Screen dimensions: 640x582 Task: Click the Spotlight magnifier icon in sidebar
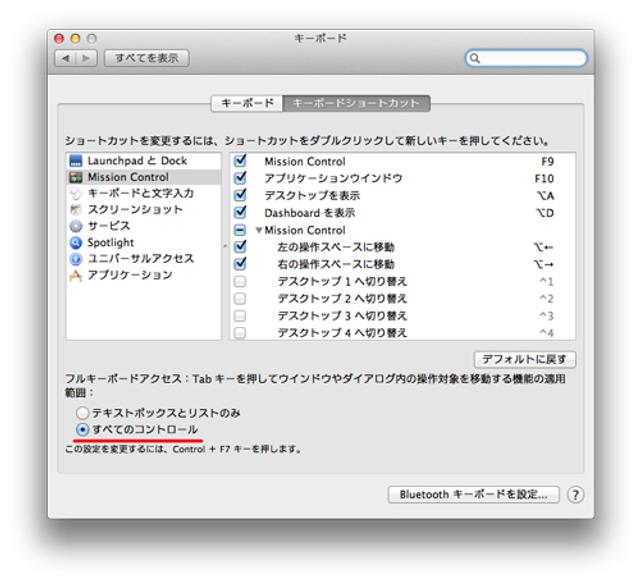pos(76,242)
